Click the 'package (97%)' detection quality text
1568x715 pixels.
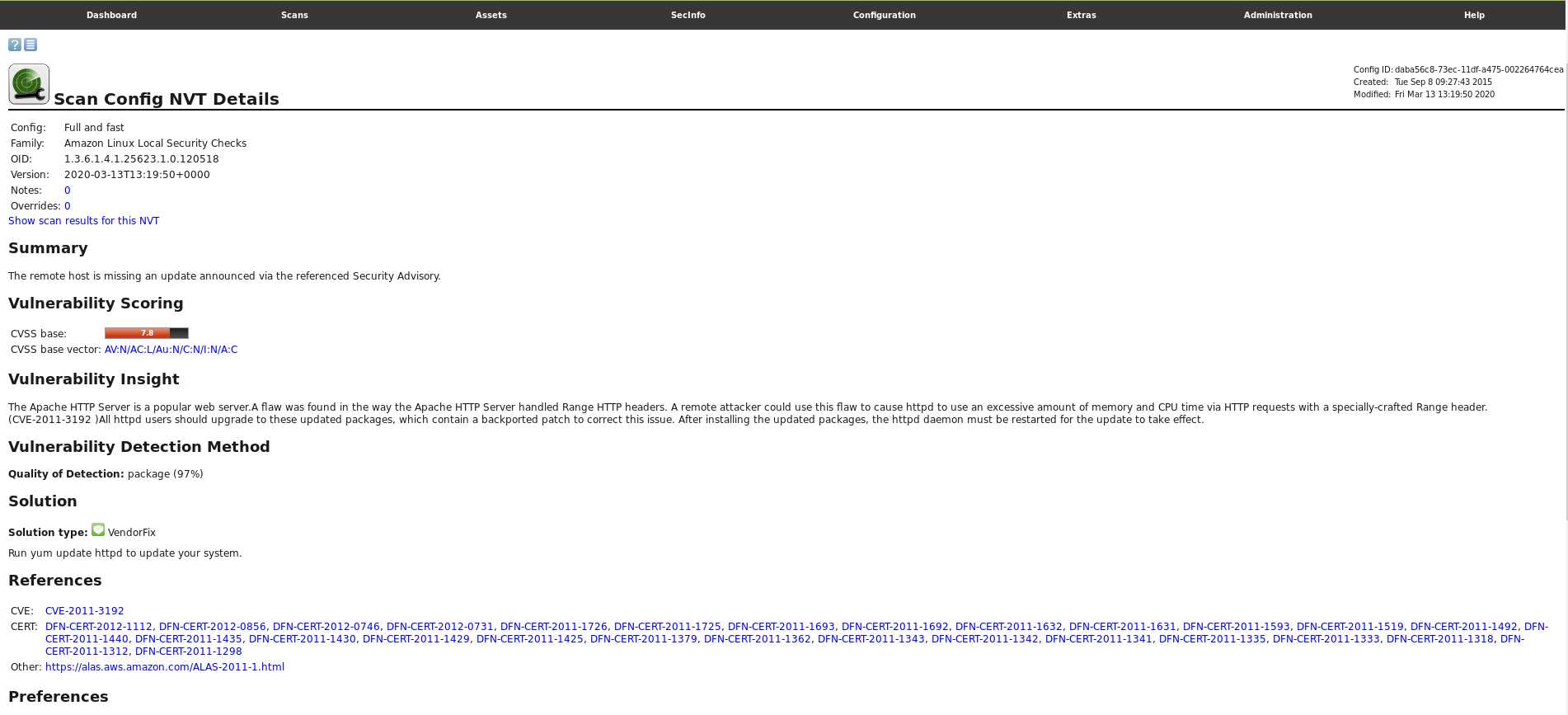tap(165, 474)
